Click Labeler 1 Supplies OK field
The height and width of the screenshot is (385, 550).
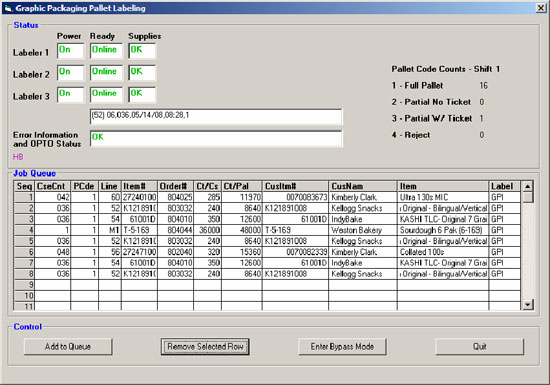tap(142, 51)
